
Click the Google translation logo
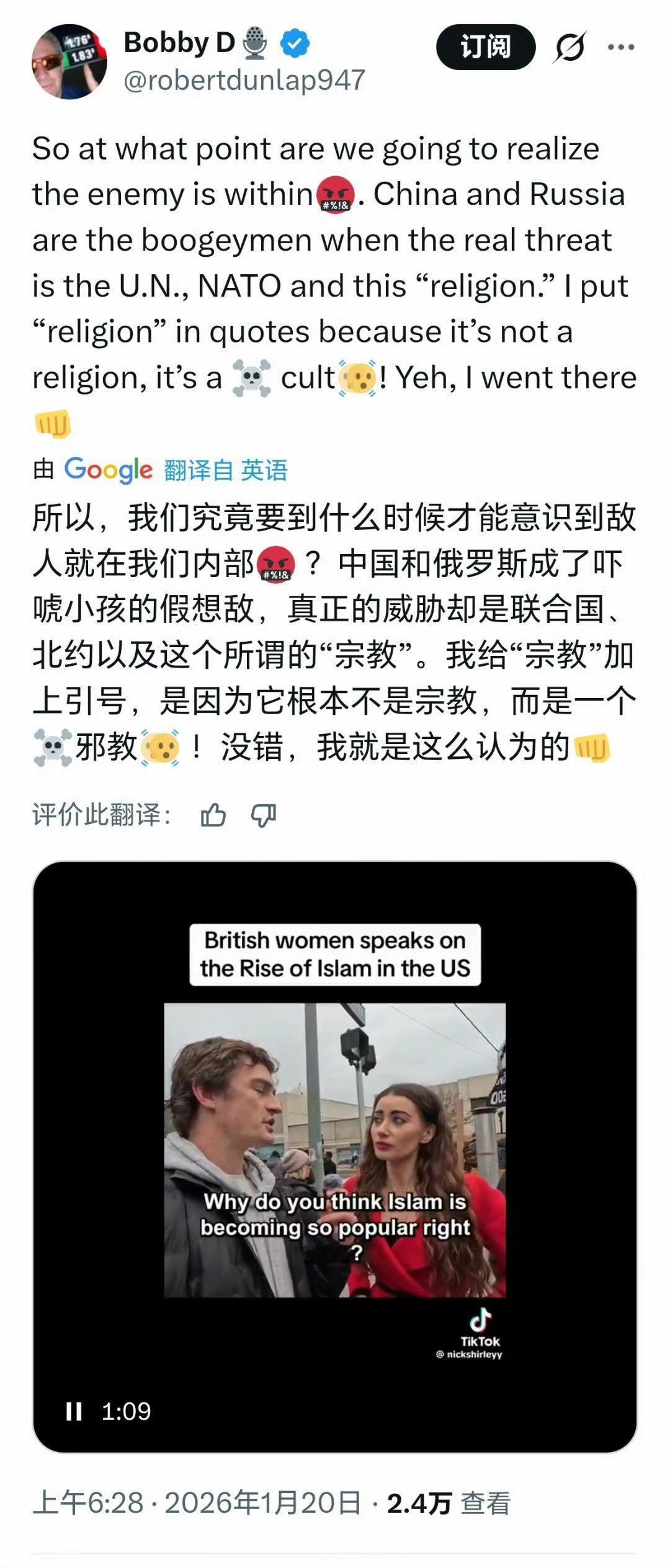[x=109, y=470]
